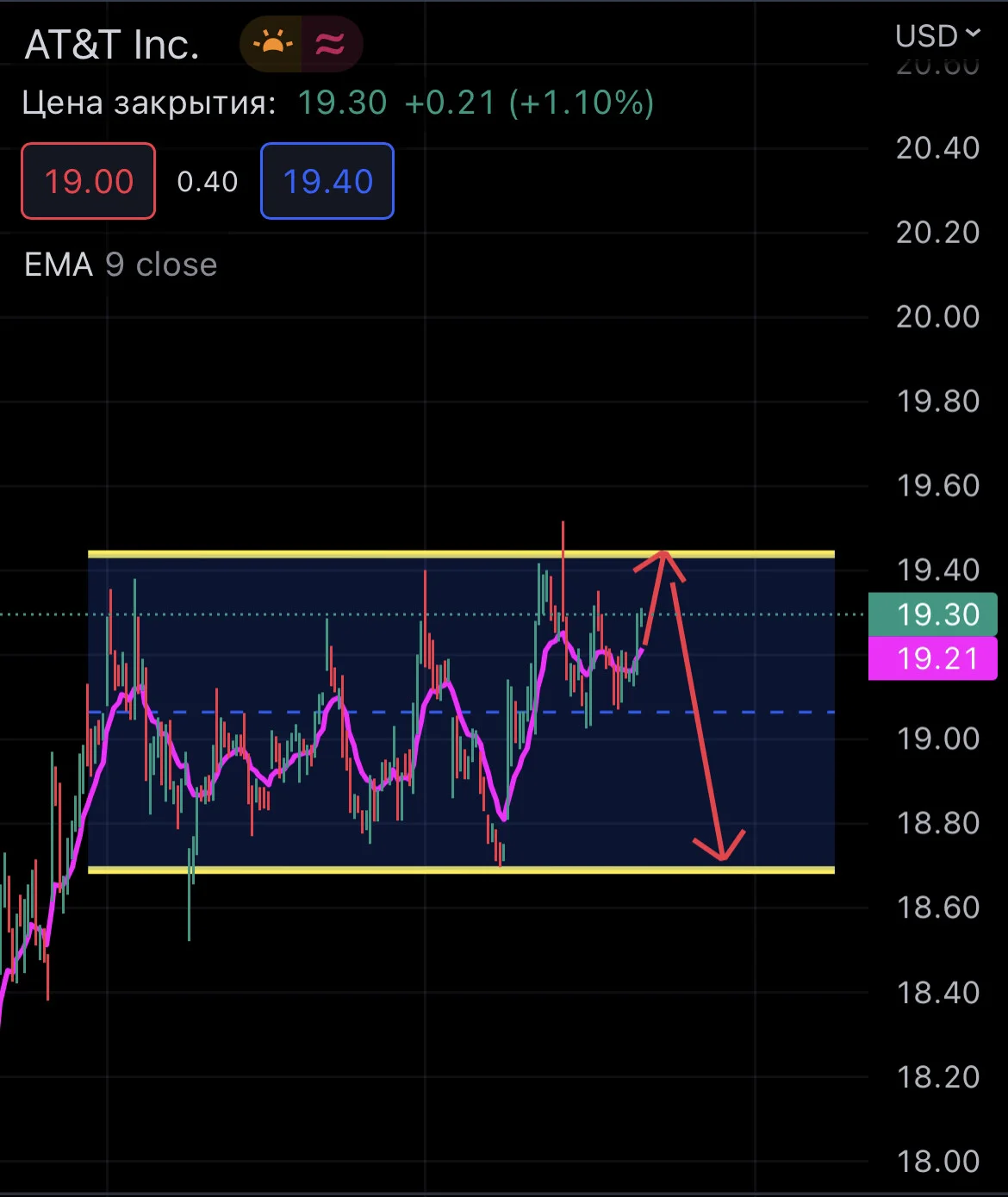Click the 18.00 price axis label
Image resolution: width=1008 pixels, height=1197 pixels.
[x=938, y=1162]
